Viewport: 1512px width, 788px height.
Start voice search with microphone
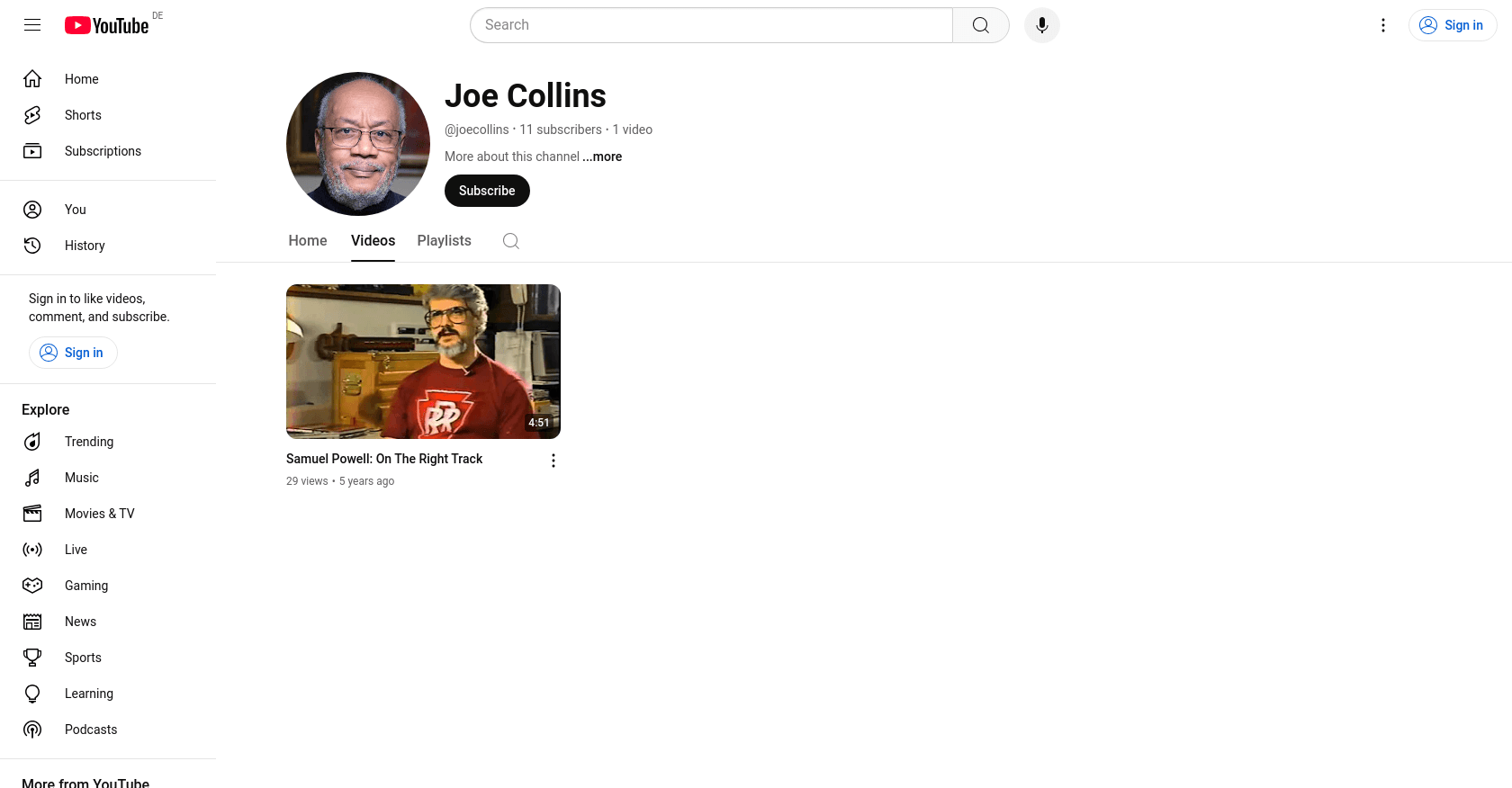[x=1041, y=25]
